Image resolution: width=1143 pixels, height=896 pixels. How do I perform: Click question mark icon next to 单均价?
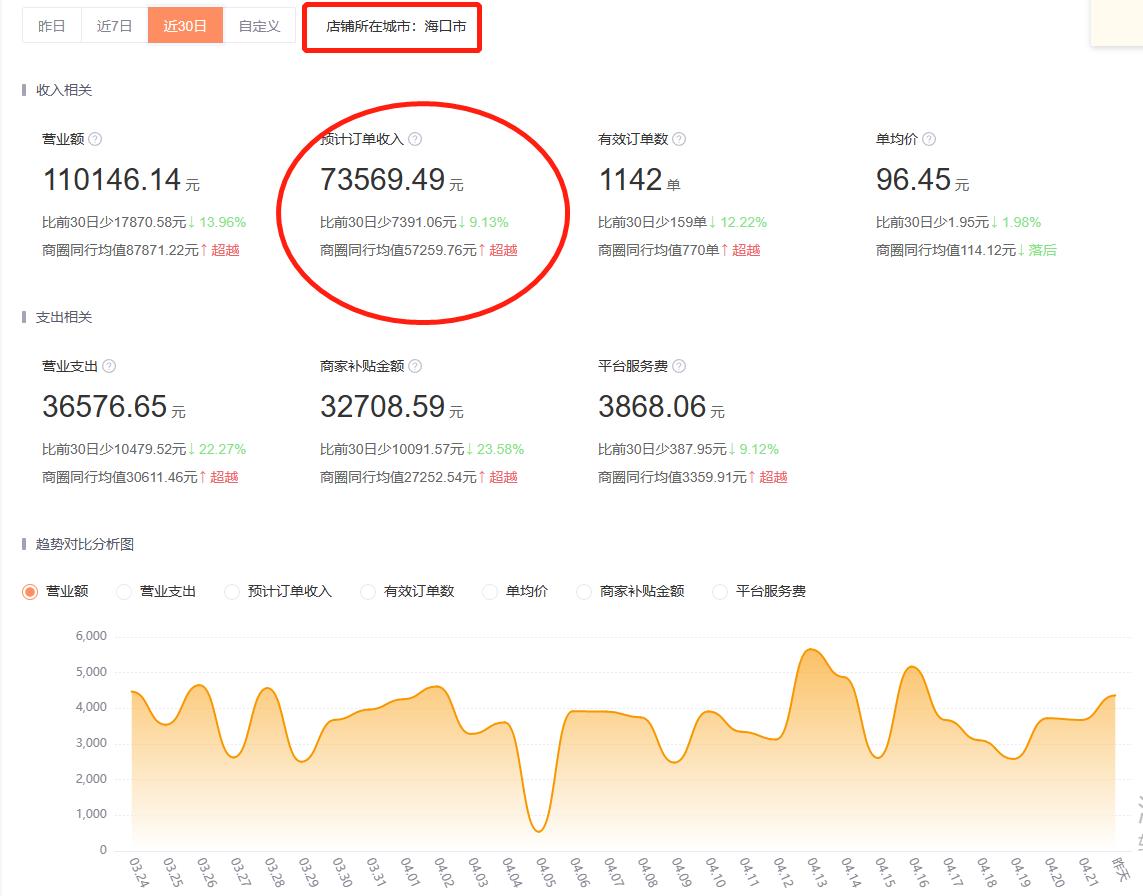[x=929, y=139]
